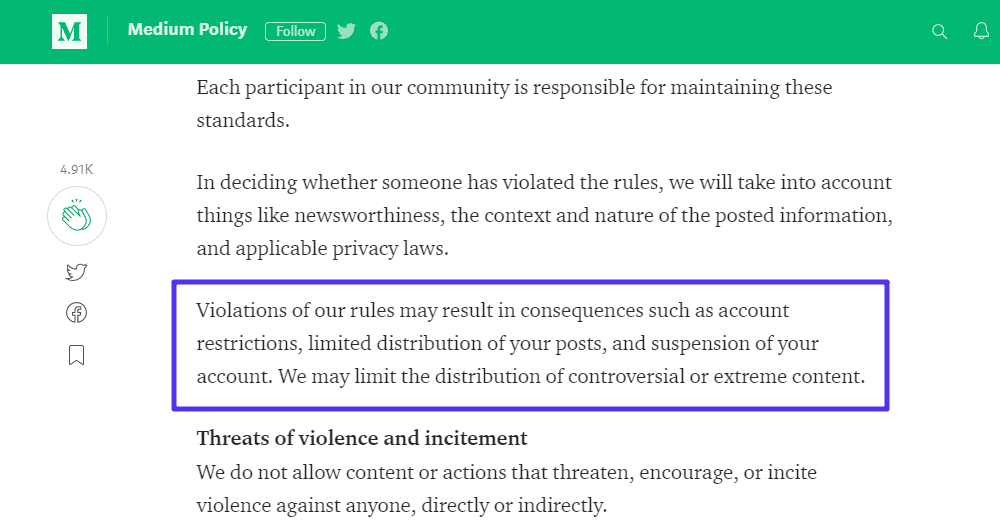Open Facebook icon in the green header
This screenshot has height=532, width=1000.
[x=379, y=31]
